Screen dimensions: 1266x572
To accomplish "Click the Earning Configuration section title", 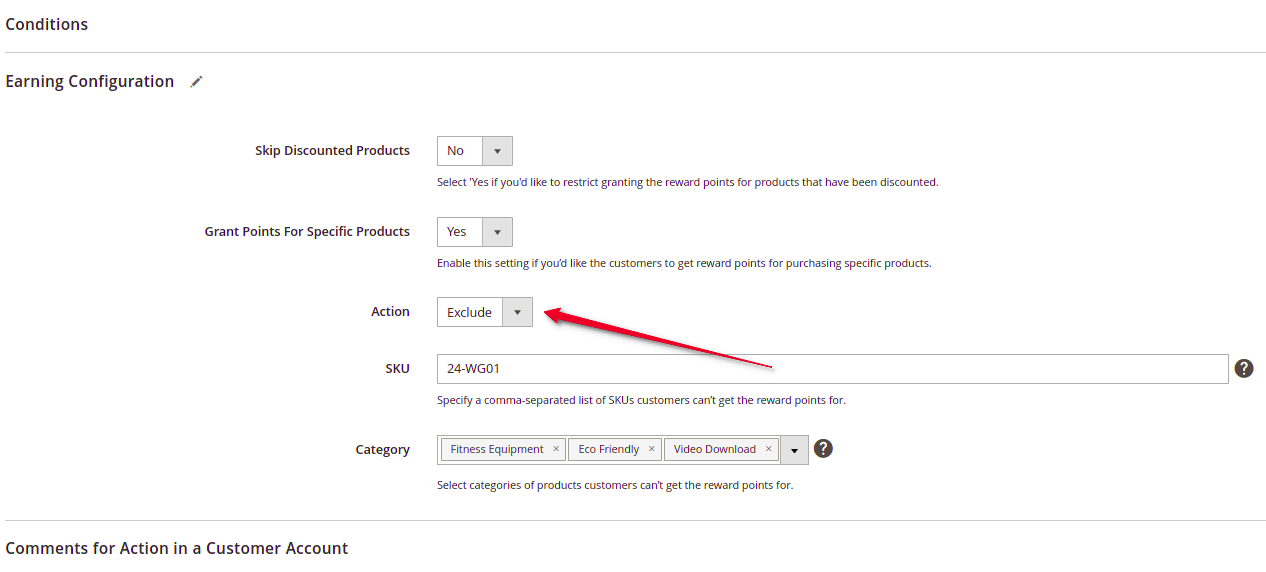I will pos(90,82).
